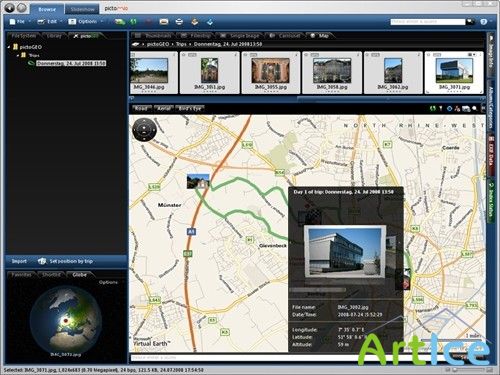Click the pin marker icon in map toolbar
Viewport: 500px width, 375px height.
tap(441, 109)
